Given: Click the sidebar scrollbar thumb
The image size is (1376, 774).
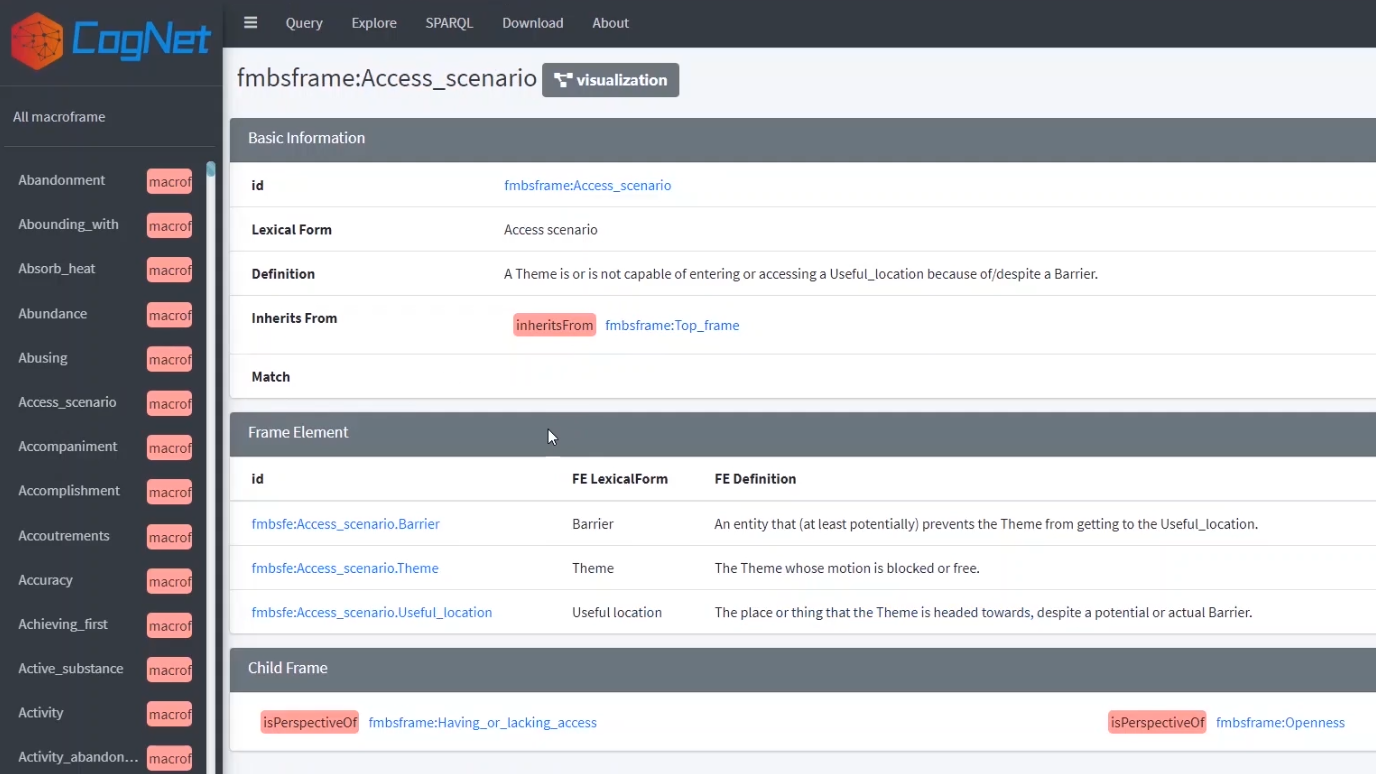Looking at the screenshot, I should (x=211, y=169).
